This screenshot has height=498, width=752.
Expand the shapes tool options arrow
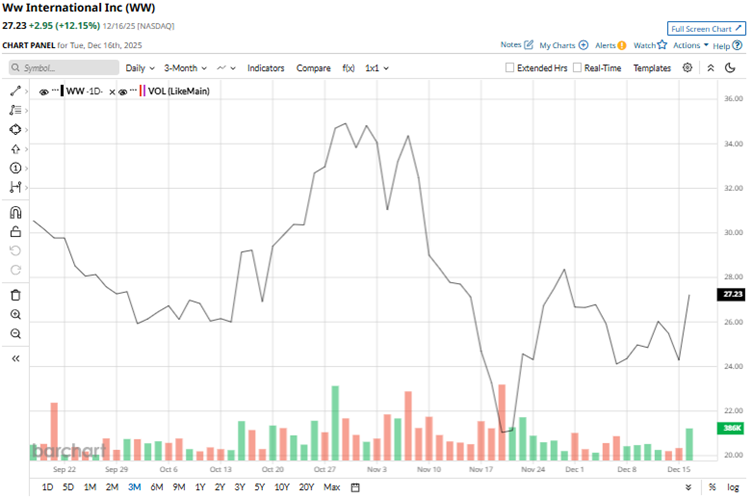[26, 130]
